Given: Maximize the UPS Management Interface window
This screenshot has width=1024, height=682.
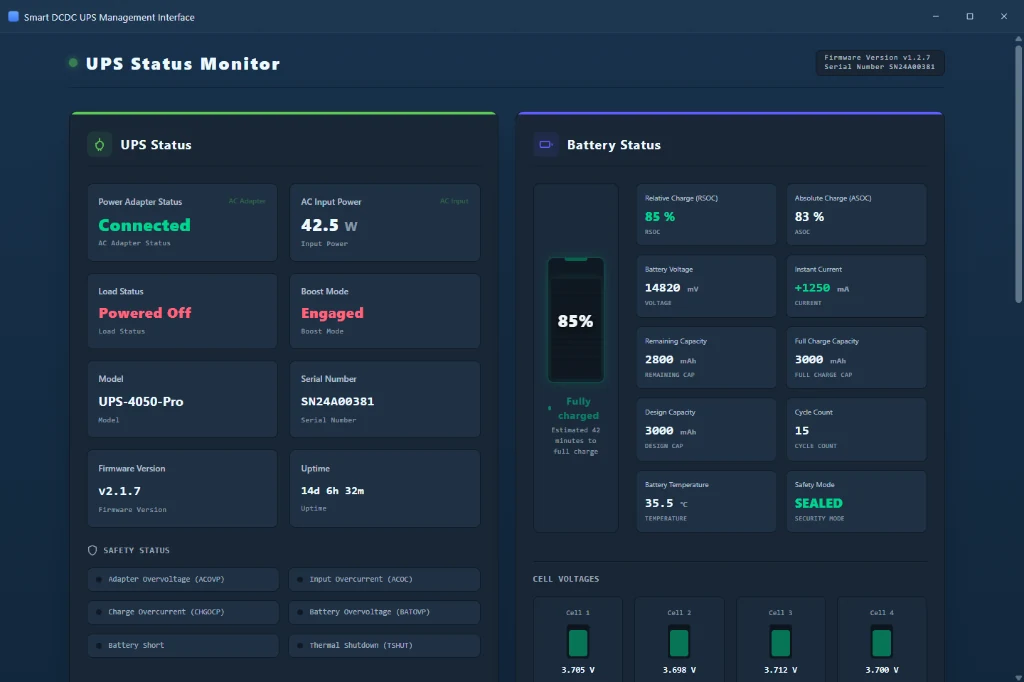Looking at the screenshot, I should click(x=970, y=16).
